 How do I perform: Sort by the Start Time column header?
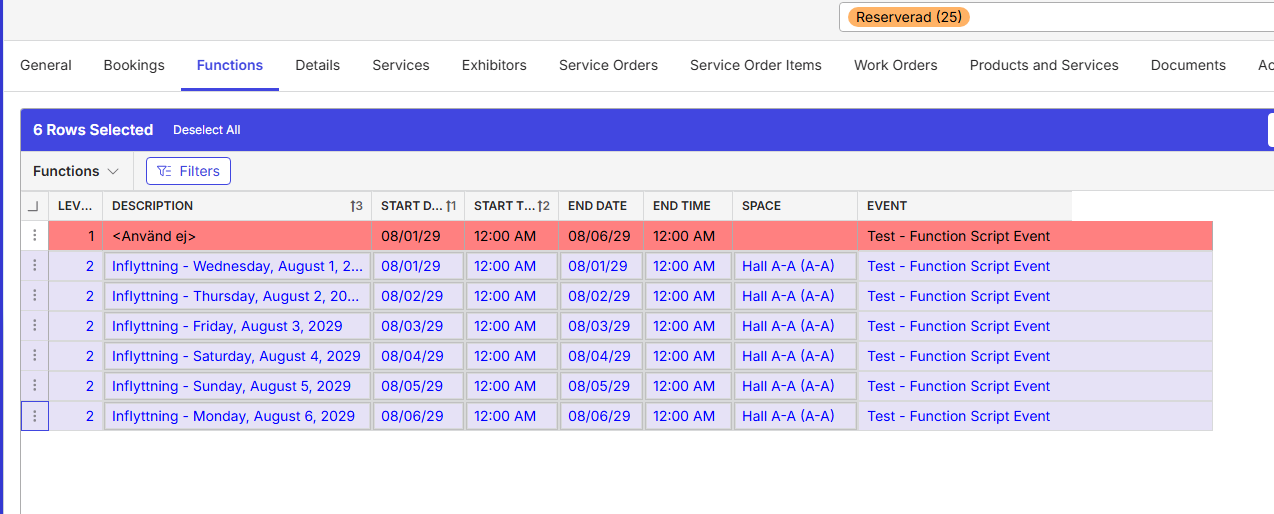point(511,206)
